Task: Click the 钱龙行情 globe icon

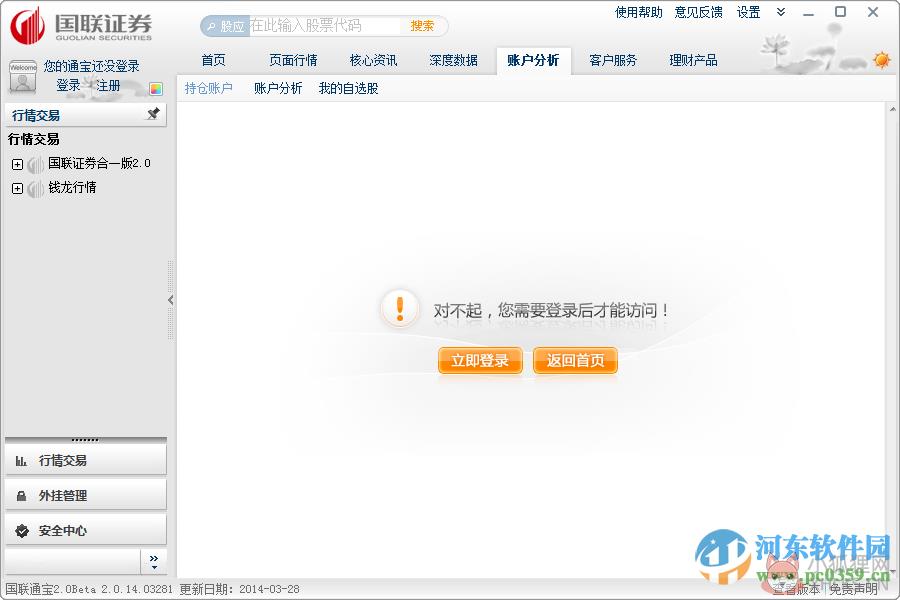Action: pyautogui.click(x=36, y=189)
